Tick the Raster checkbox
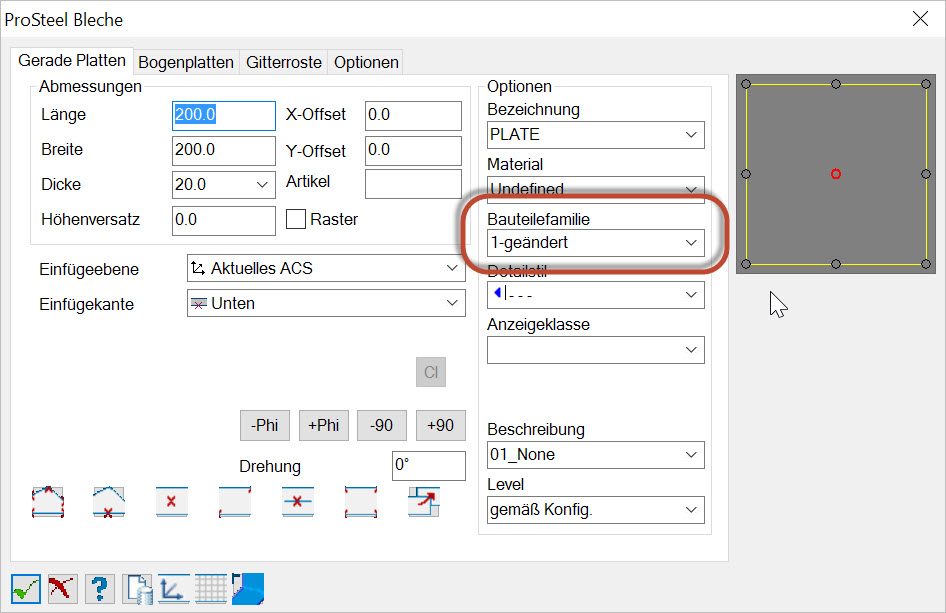The image size is (946, 613). pyautogui.click(x=296, y=219)
